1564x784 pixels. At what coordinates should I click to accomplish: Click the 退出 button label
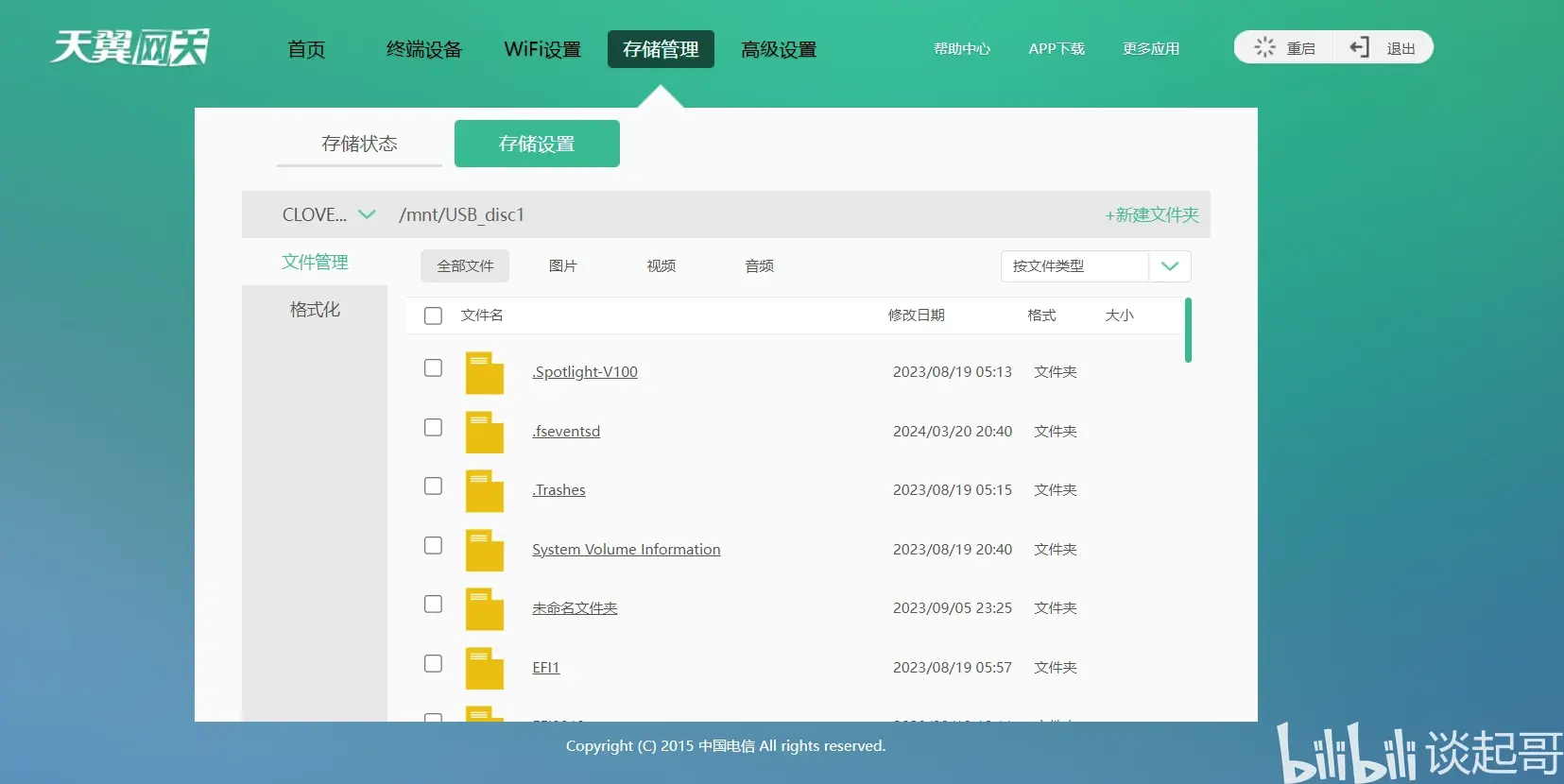(1401, 48)
